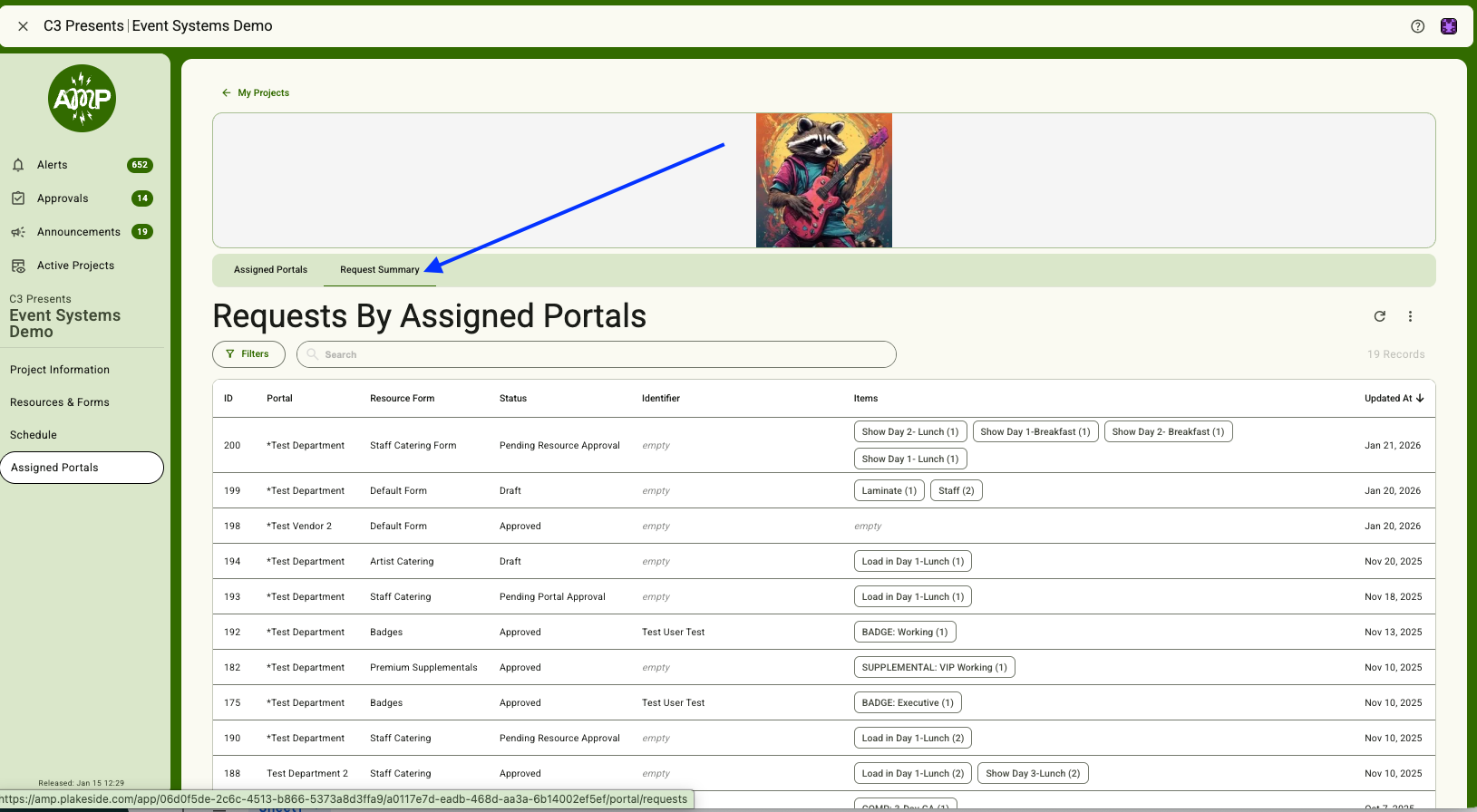Open the table more options menu
This screenshot has width=1477, height=812.
(1410, 316)
